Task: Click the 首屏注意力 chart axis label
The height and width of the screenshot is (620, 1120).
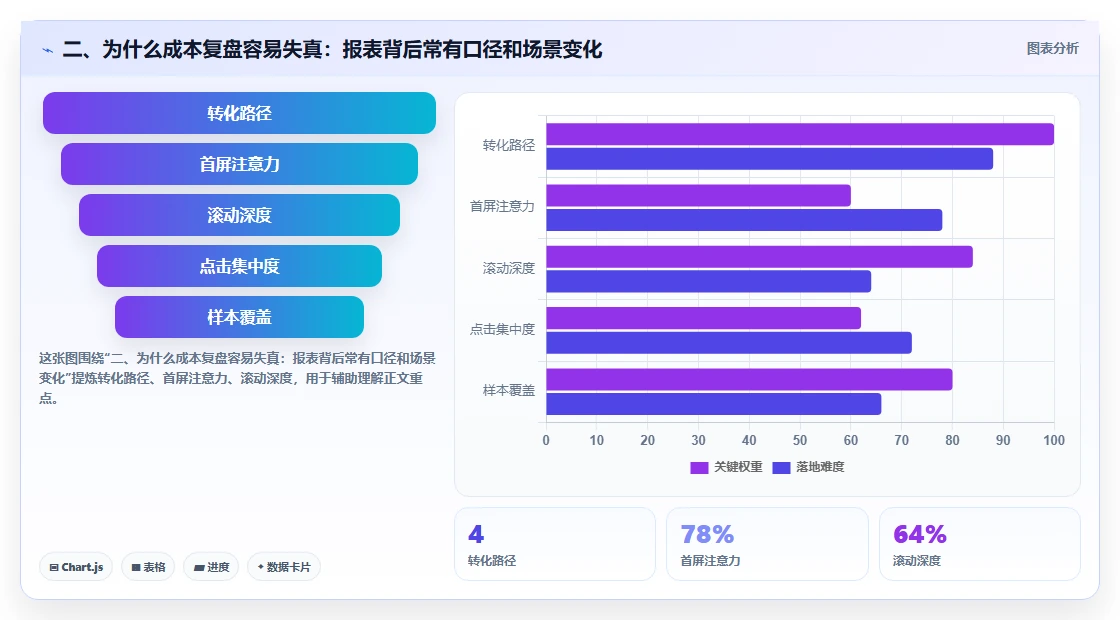Action: [x=502, y=206]
